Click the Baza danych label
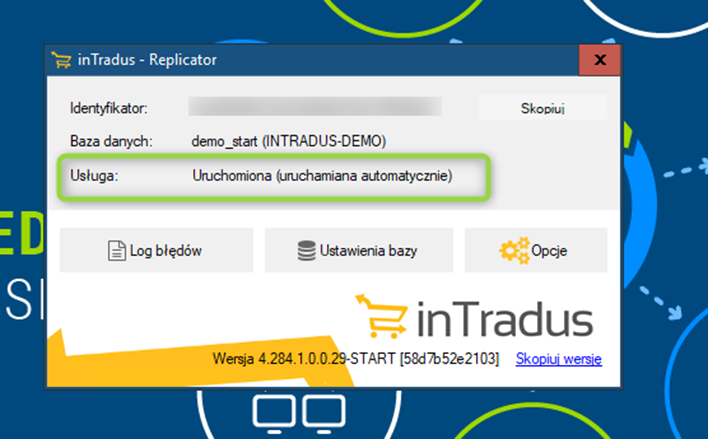 pos(111,141)
